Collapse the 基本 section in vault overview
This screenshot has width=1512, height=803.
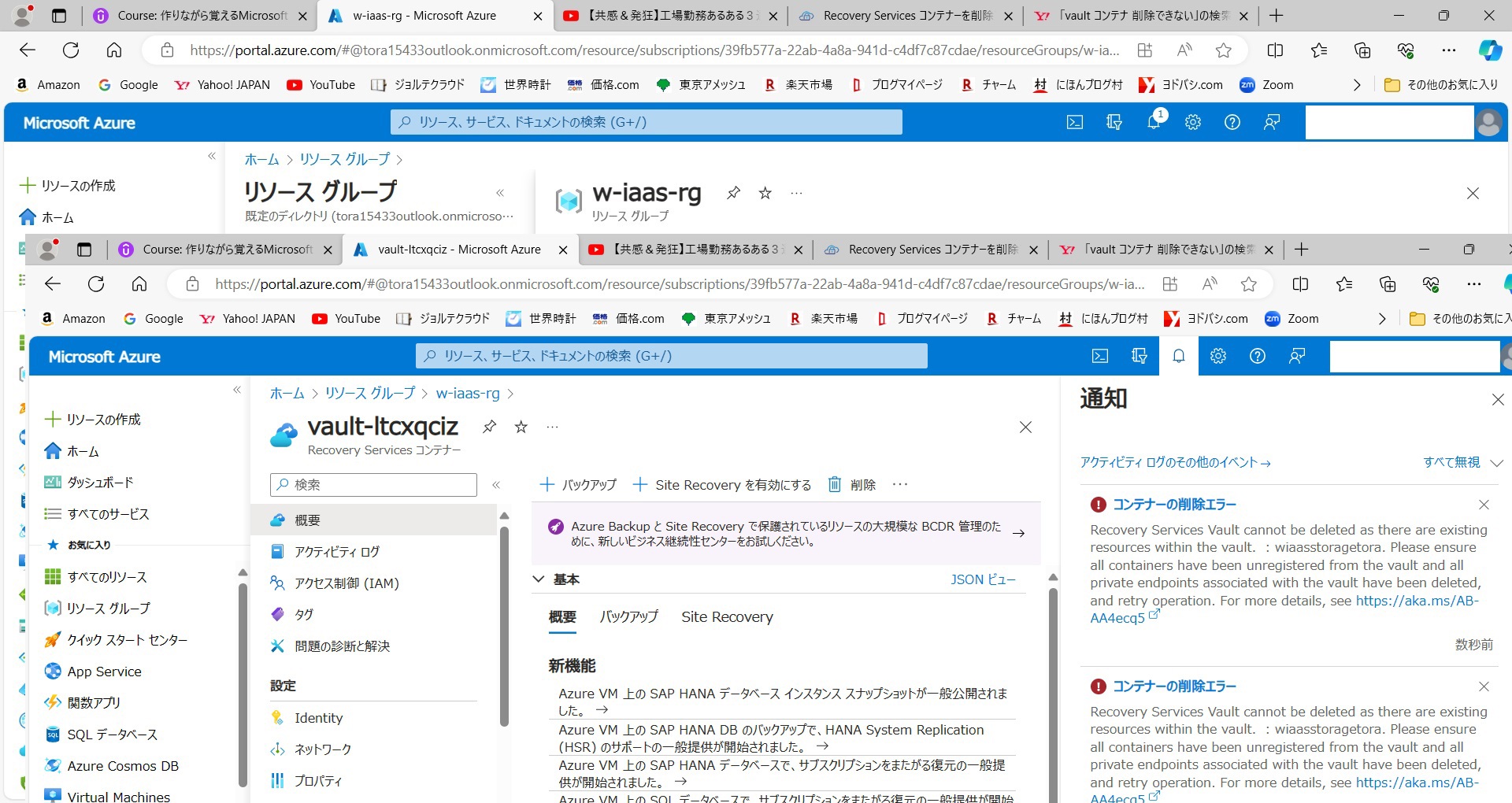[539, 579]
